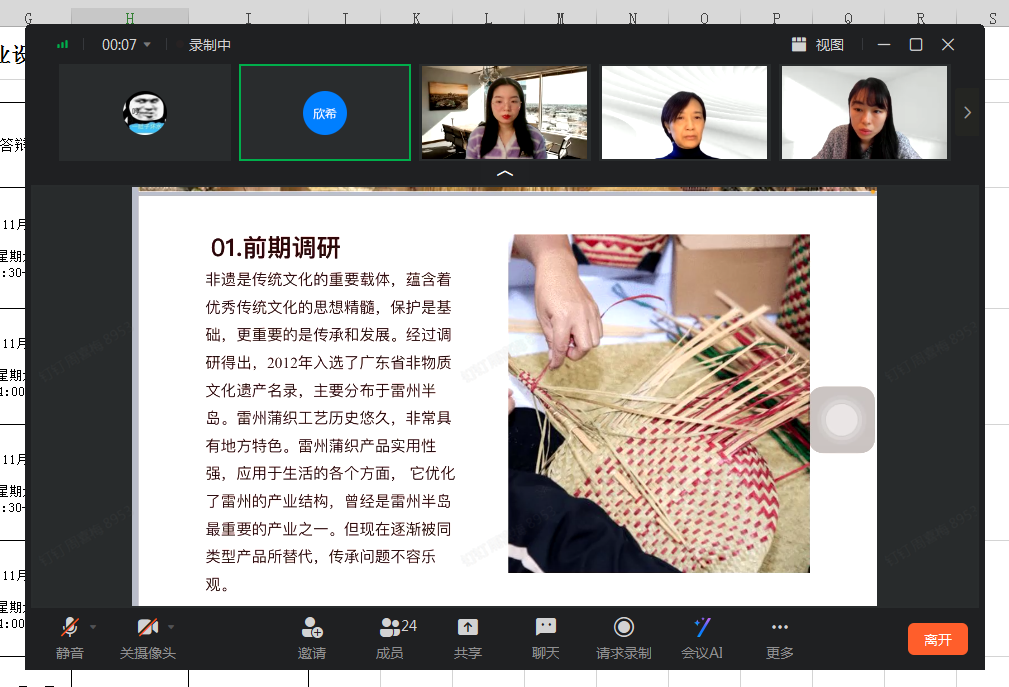The width and height of the screenshot is (1009, 687).
Task: Select spreadsheet column H header
Action: [130, 18]
